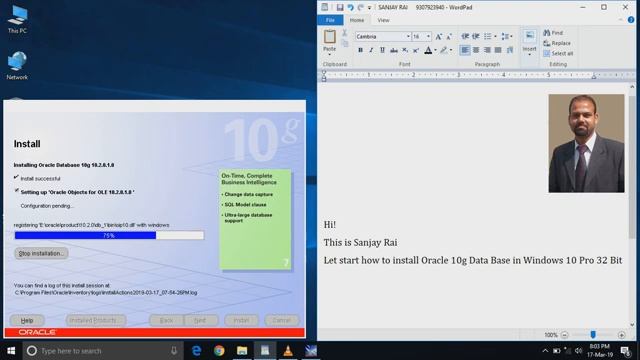The height and width of the screenshot is (360, 640).
Task: Toggle Superscript formatting
Action: pos(416,50)
